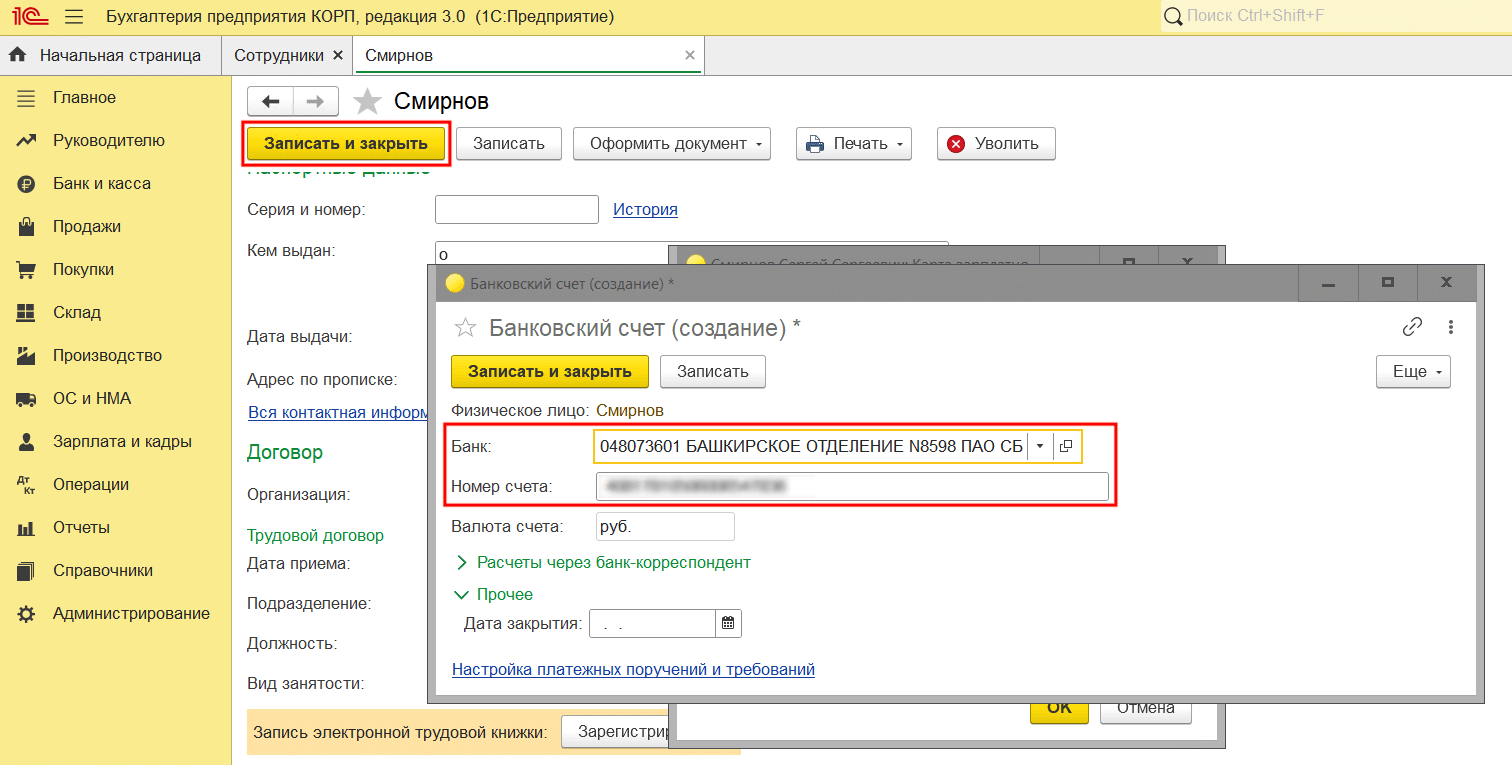1512x765 pixels.
Task: Open the three-dot menu in bank dialog
Action: 1450,327
